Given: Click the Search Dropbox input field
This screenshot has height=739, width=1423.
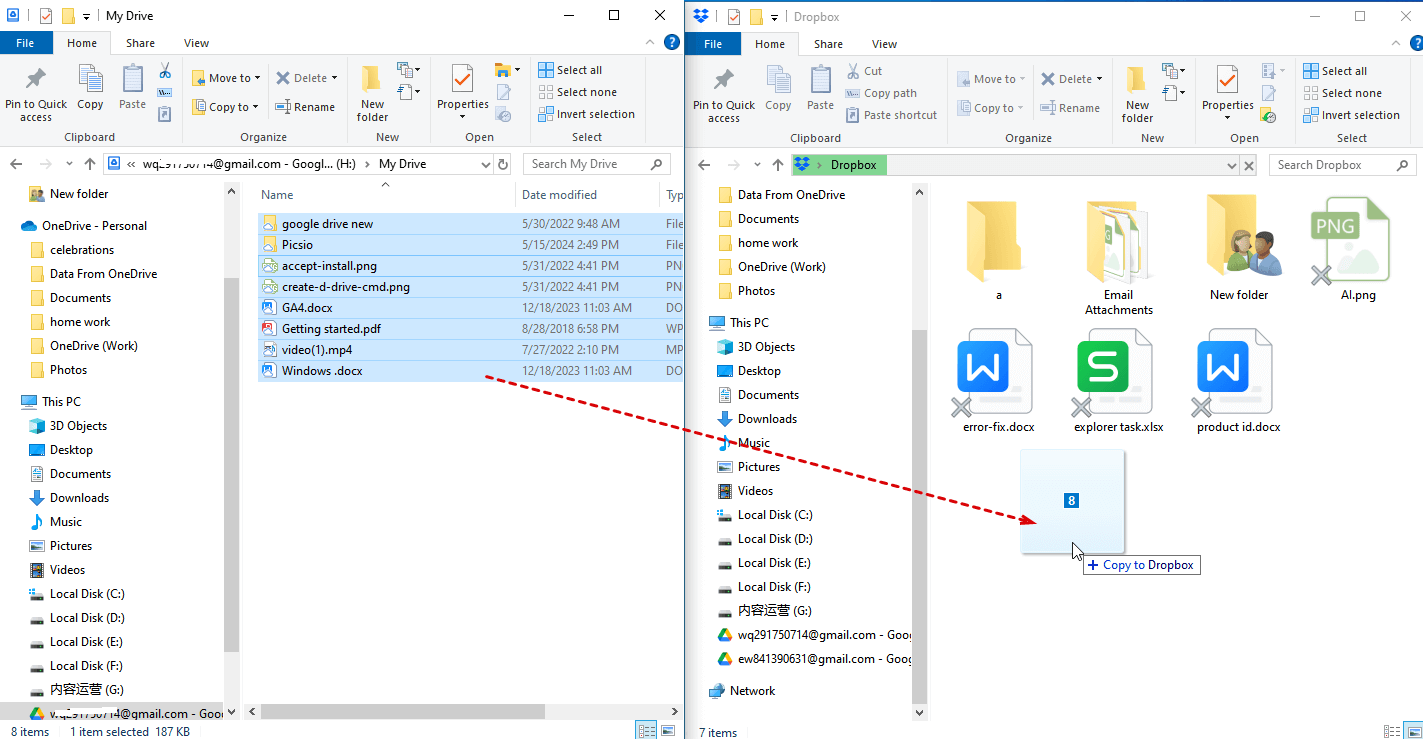Looking at the screenshot, I should 1335,165.
